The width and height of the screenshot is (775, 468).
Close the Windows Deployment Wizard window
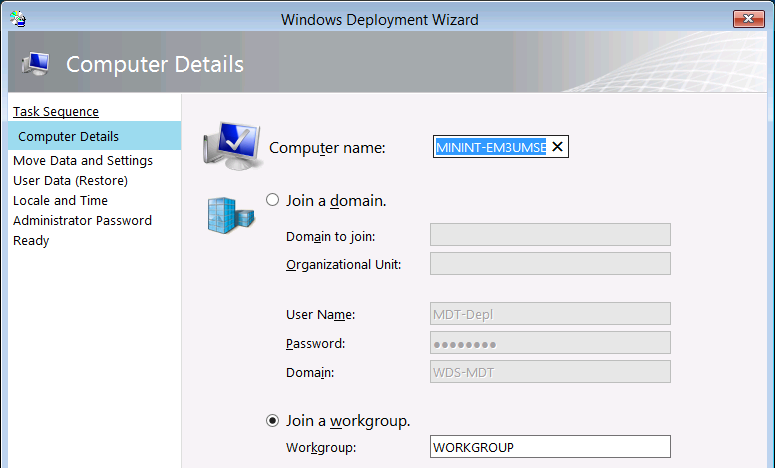(749, 19)
